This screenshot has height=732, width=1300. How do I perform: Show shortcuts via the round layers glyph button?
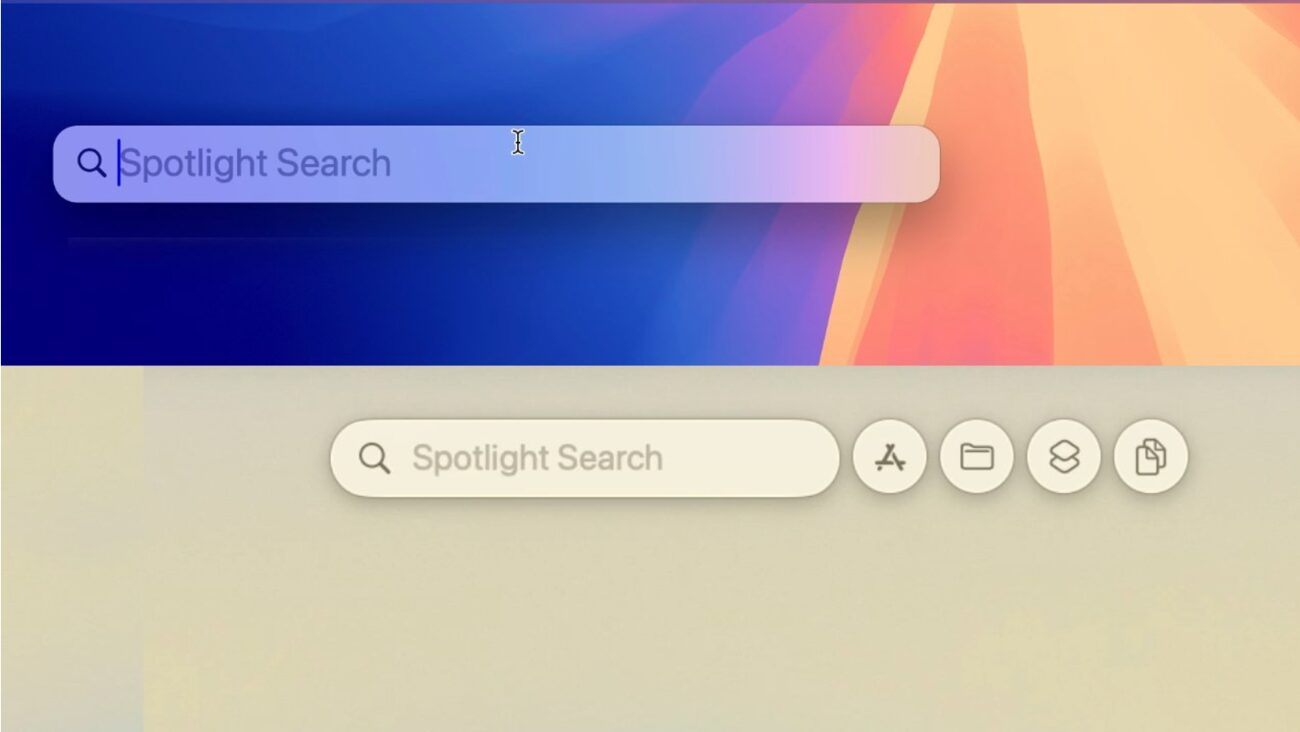click(1064, 458)
